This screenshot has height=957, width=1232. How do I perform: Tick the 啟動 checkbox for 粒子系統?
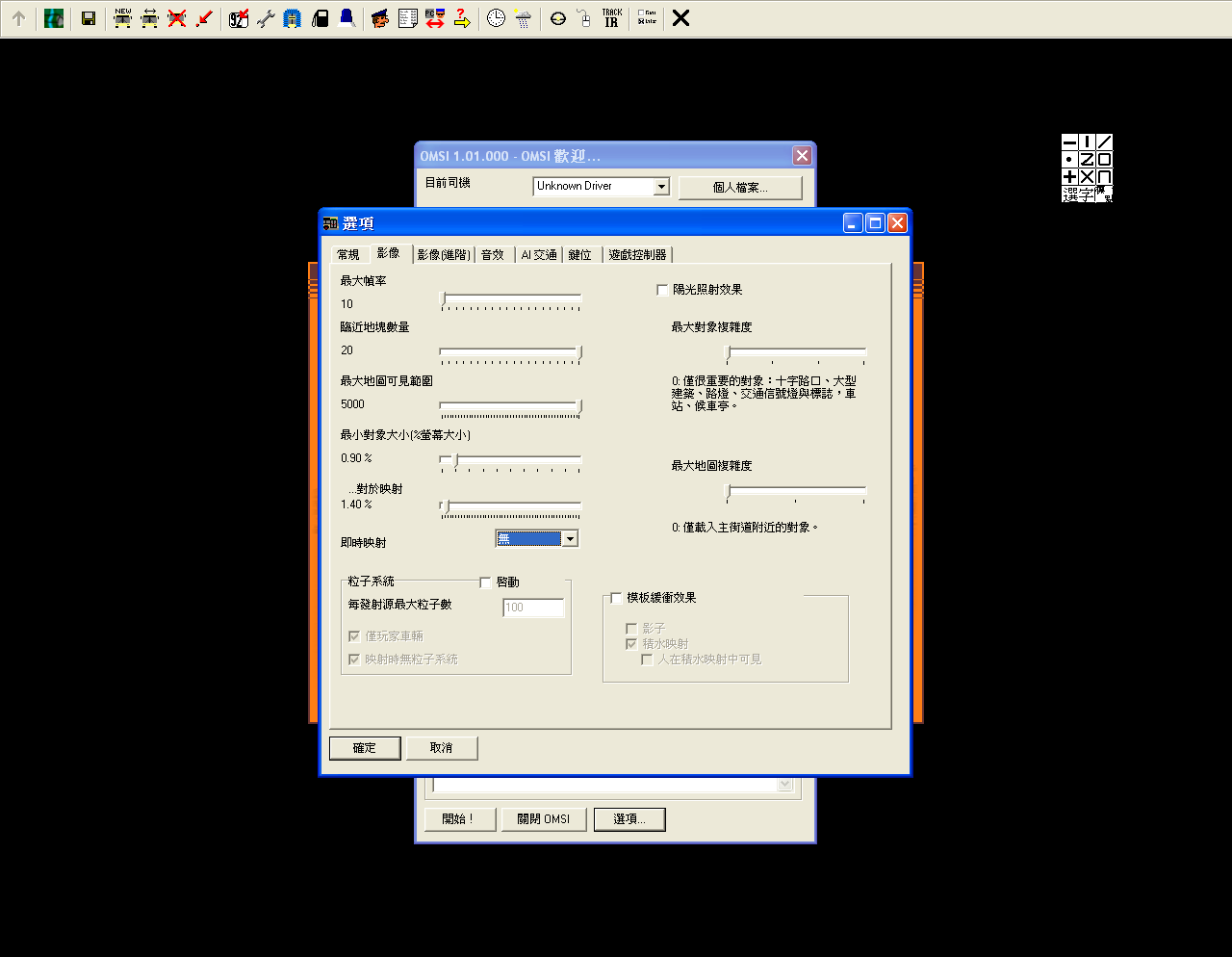click(x=485, y=582)
